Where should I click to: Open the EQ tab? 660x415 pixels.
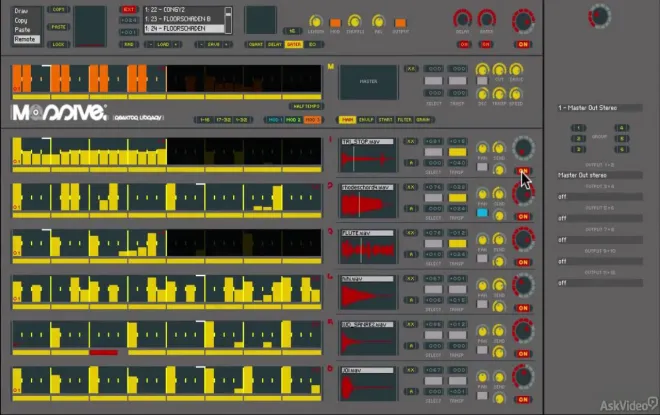312,44
